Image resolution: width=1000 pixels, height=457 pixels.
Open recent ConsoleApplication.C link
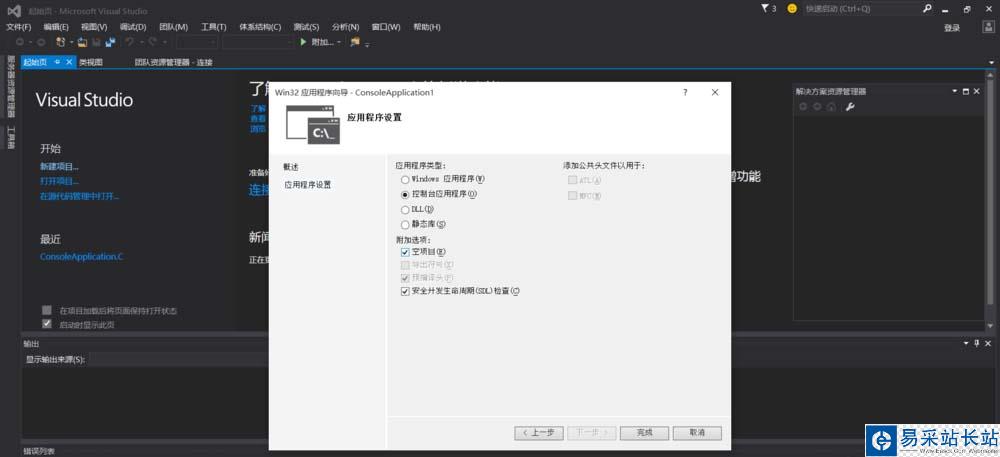[x=82, y=256]
